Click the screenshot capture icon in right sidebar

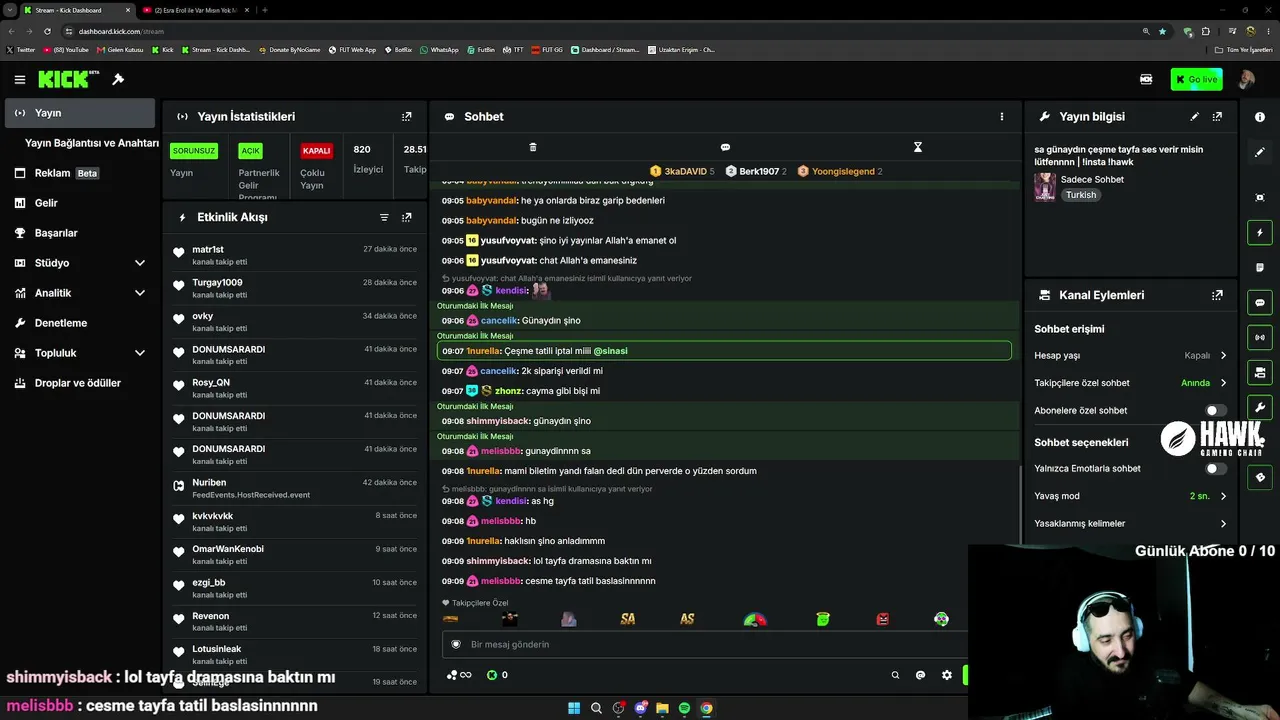pyautogui.click(x=1260, y=198)
